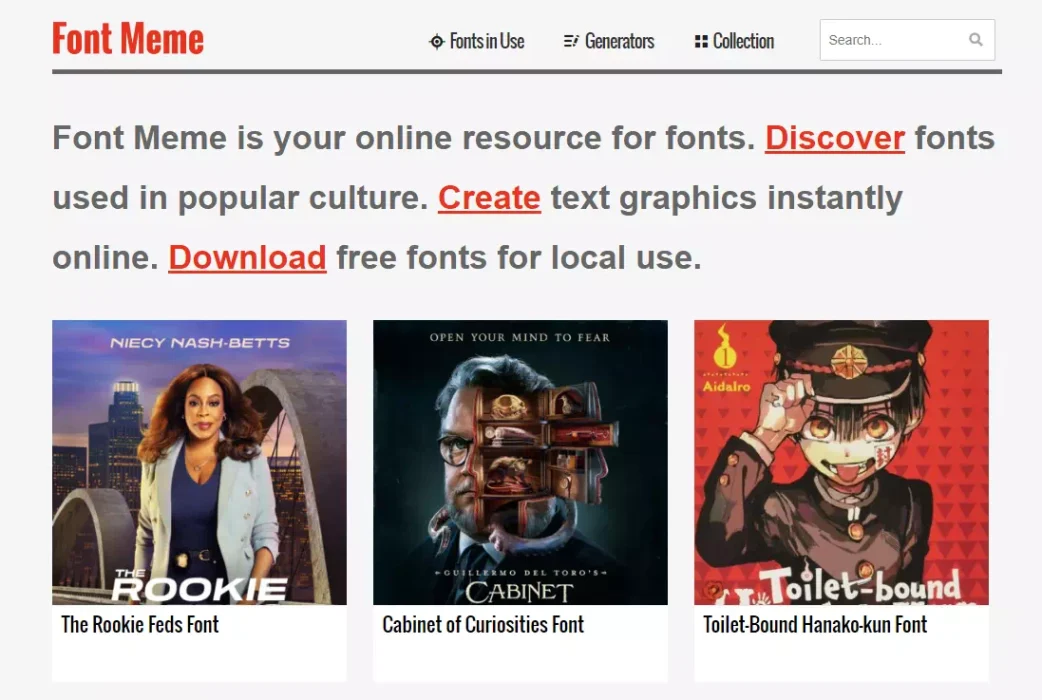
Task: Click the Font Meme site logo
Action: pos(128,39)
